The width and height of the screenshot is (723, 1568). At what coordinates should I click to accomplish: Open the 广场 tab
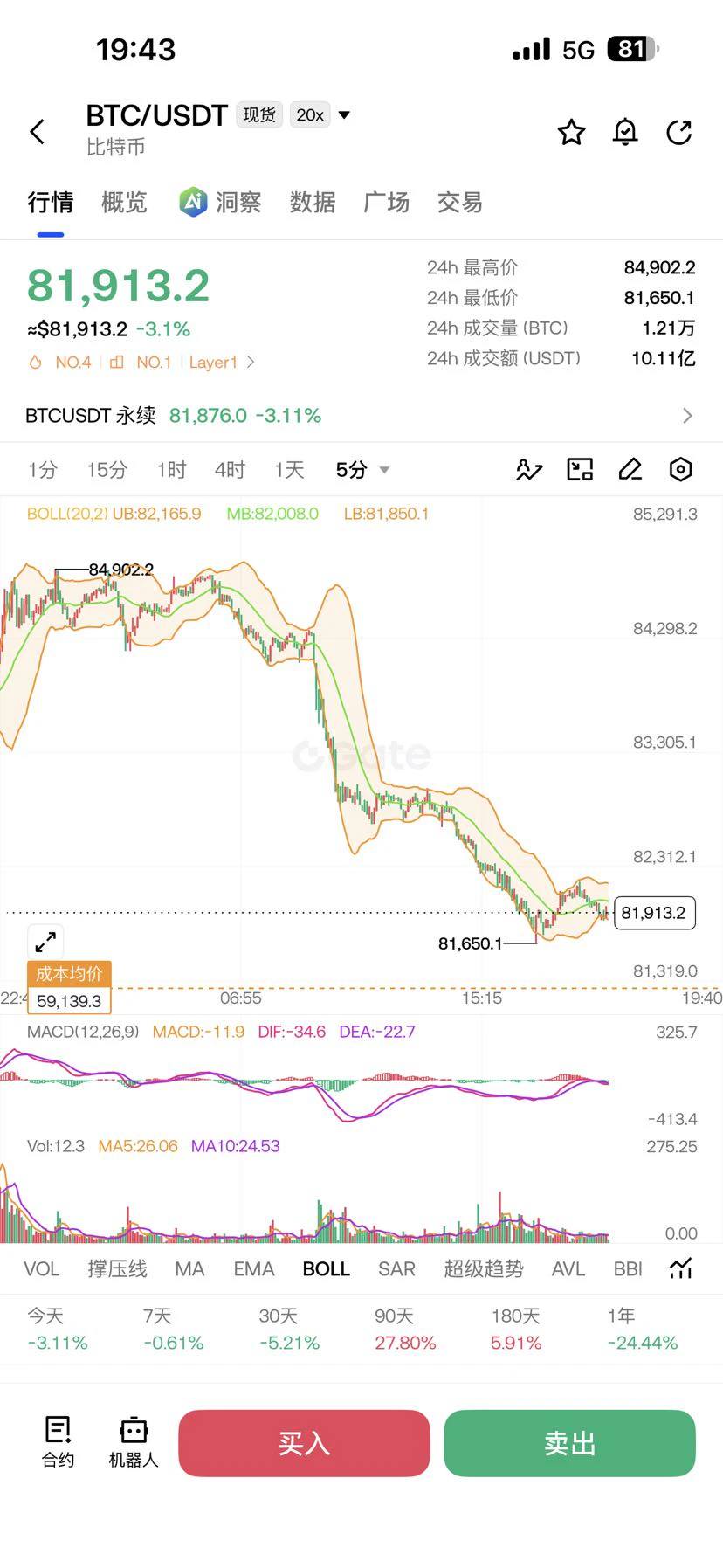386,203
